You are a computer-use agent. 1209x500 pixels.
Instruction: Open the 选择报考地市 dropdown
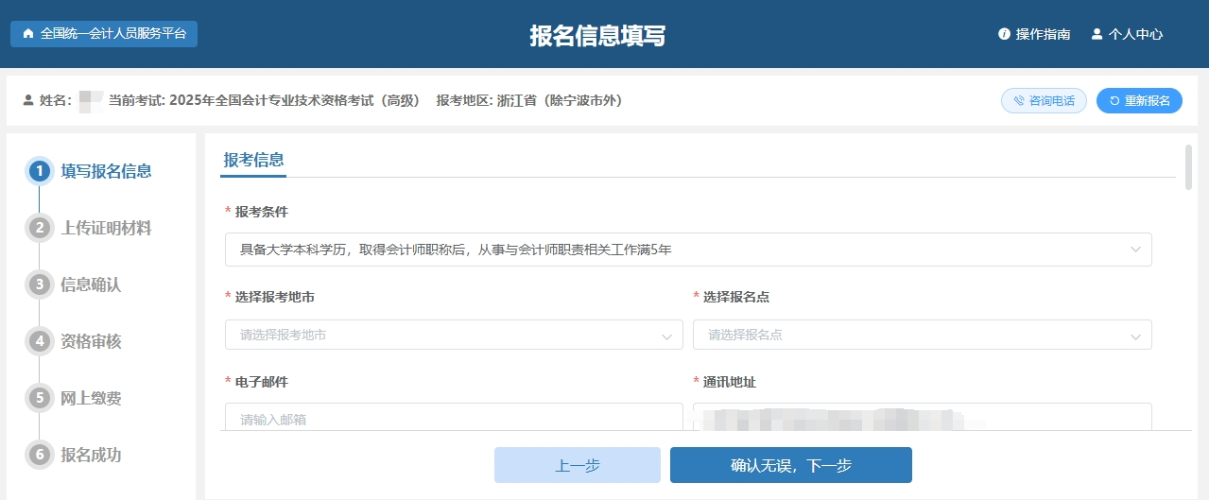[x=453, y=335]
